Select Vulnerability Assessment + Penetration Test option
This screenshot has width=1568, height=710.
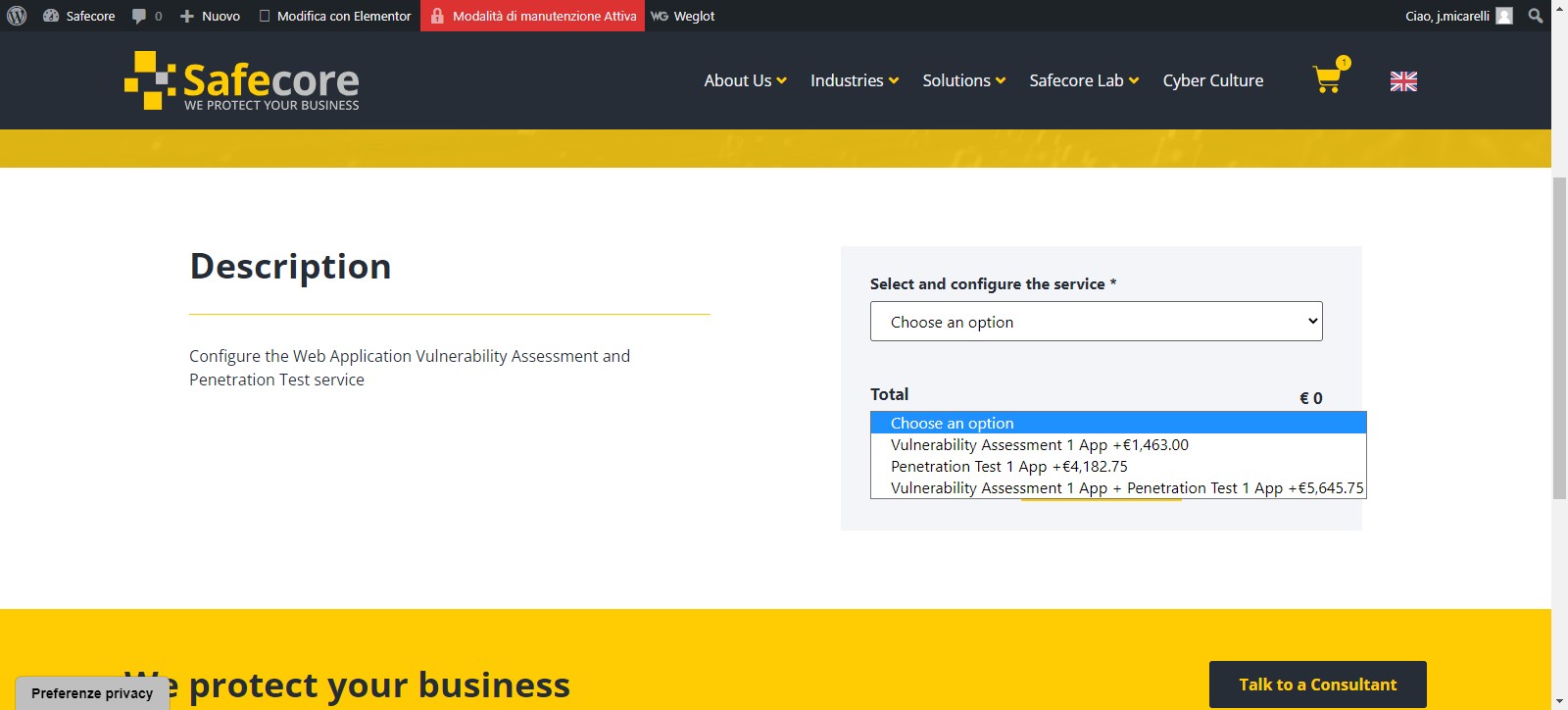pyautogui.click(x=1118, y=487)
